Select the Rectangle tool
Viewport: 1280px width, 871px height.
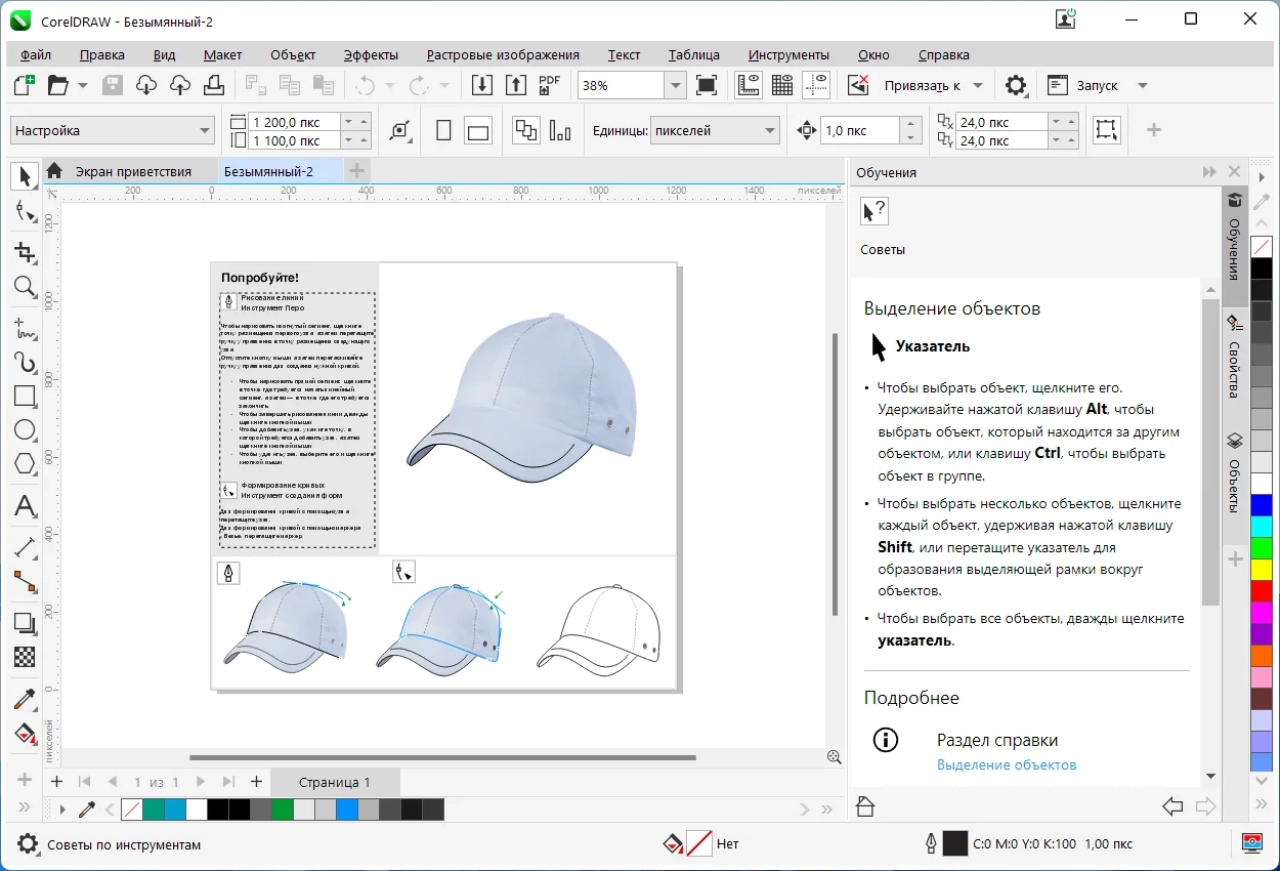(x=25, y=396)
